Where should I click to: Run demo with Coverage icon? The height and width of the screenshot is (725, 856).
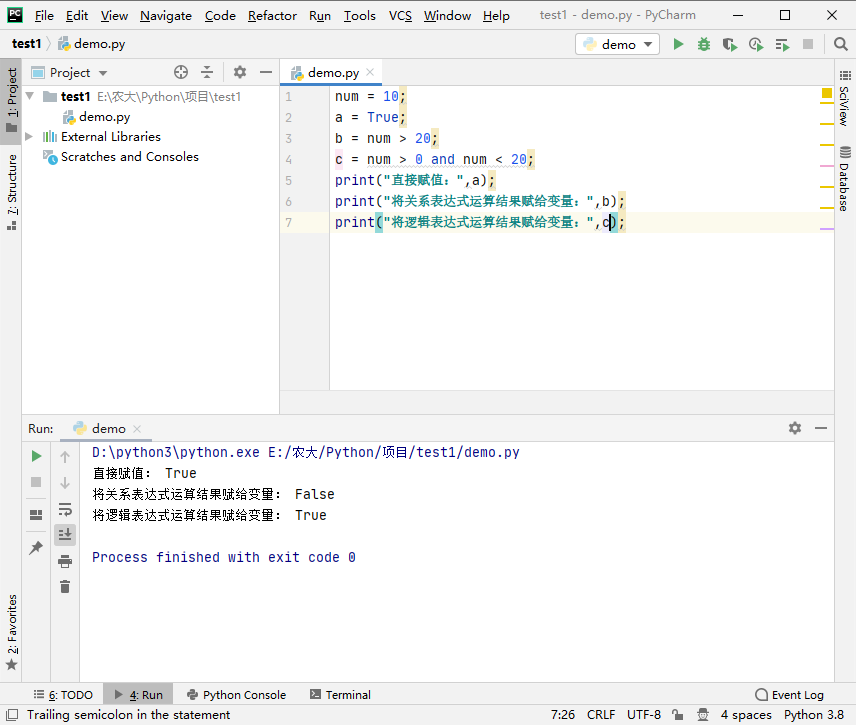730,44
